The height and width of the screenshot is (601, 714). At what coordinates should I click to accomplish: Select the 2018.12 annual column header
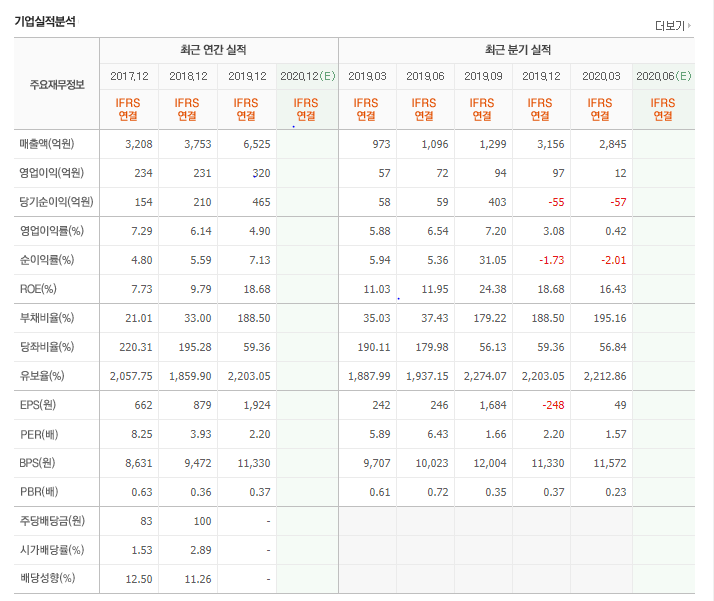(x=188, y=76)
